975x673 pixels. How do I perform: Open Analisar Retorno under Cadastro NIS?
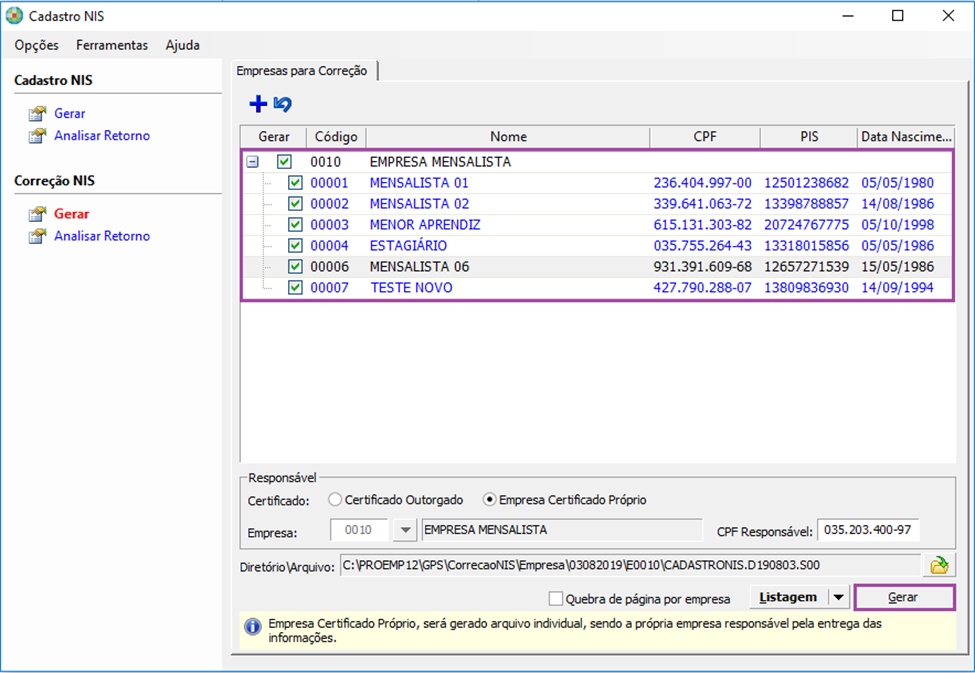click(102, 136)
